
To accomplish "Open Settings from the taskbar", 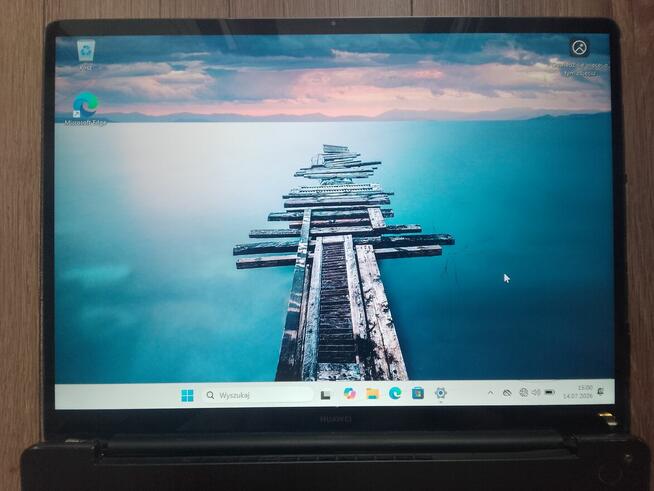I will point(440,393).
